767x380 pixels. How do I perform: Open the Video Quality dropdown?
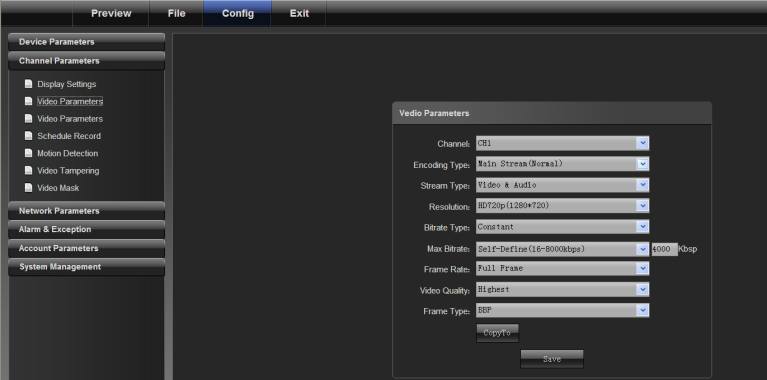coord(563,290)
